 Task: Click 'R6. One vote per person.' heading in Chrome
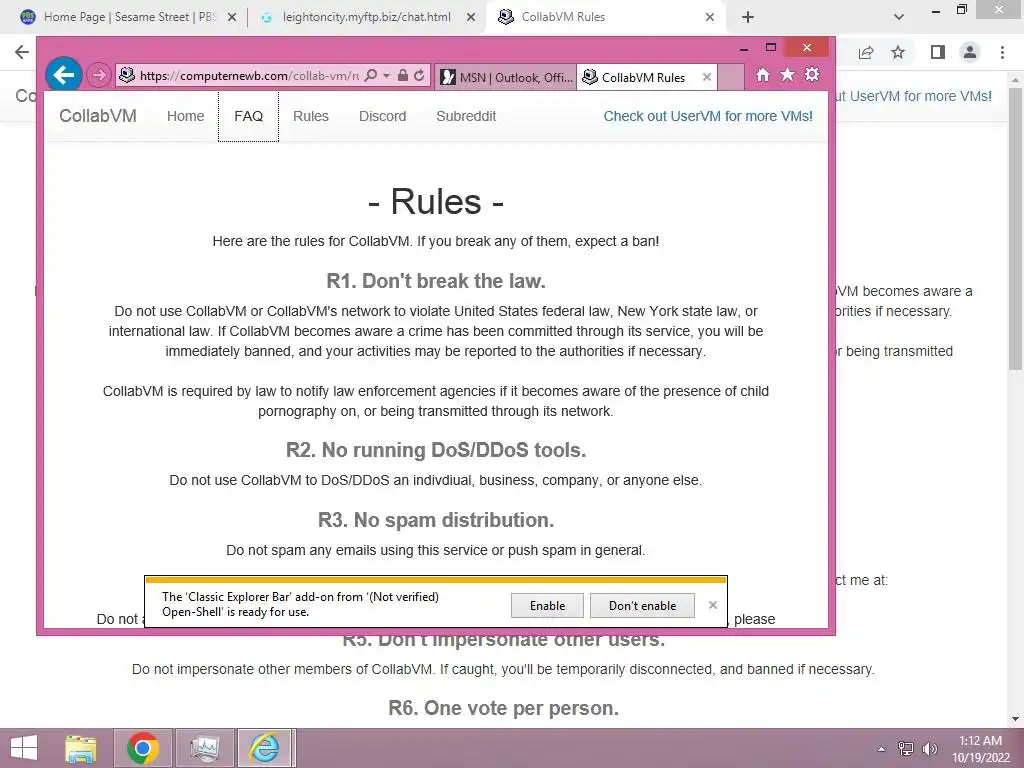coord(504,708)
